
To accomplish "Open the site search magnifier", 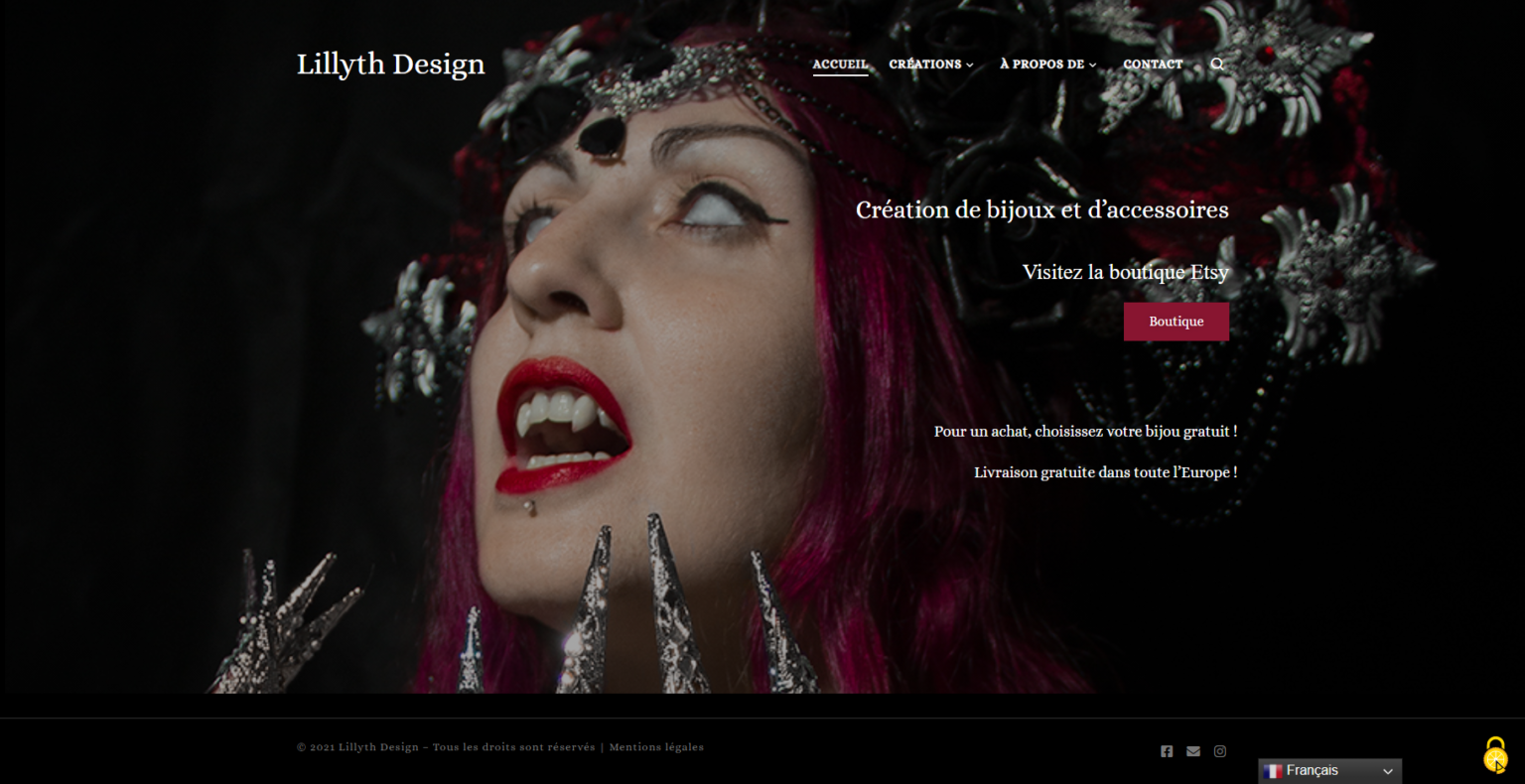I will point(1217,64).
